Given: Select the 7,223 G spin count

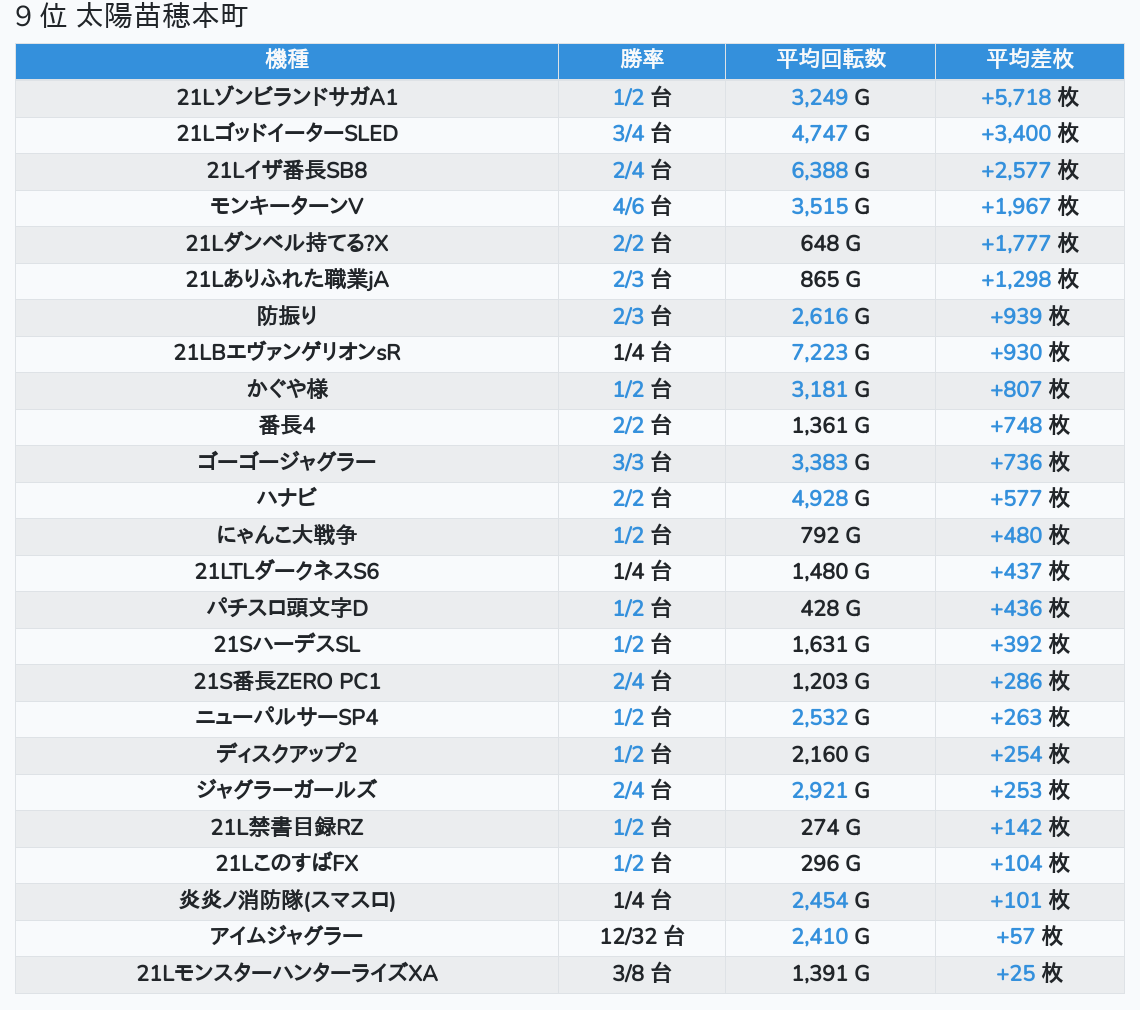Looking at the screenshot, I should click(830, 353).
